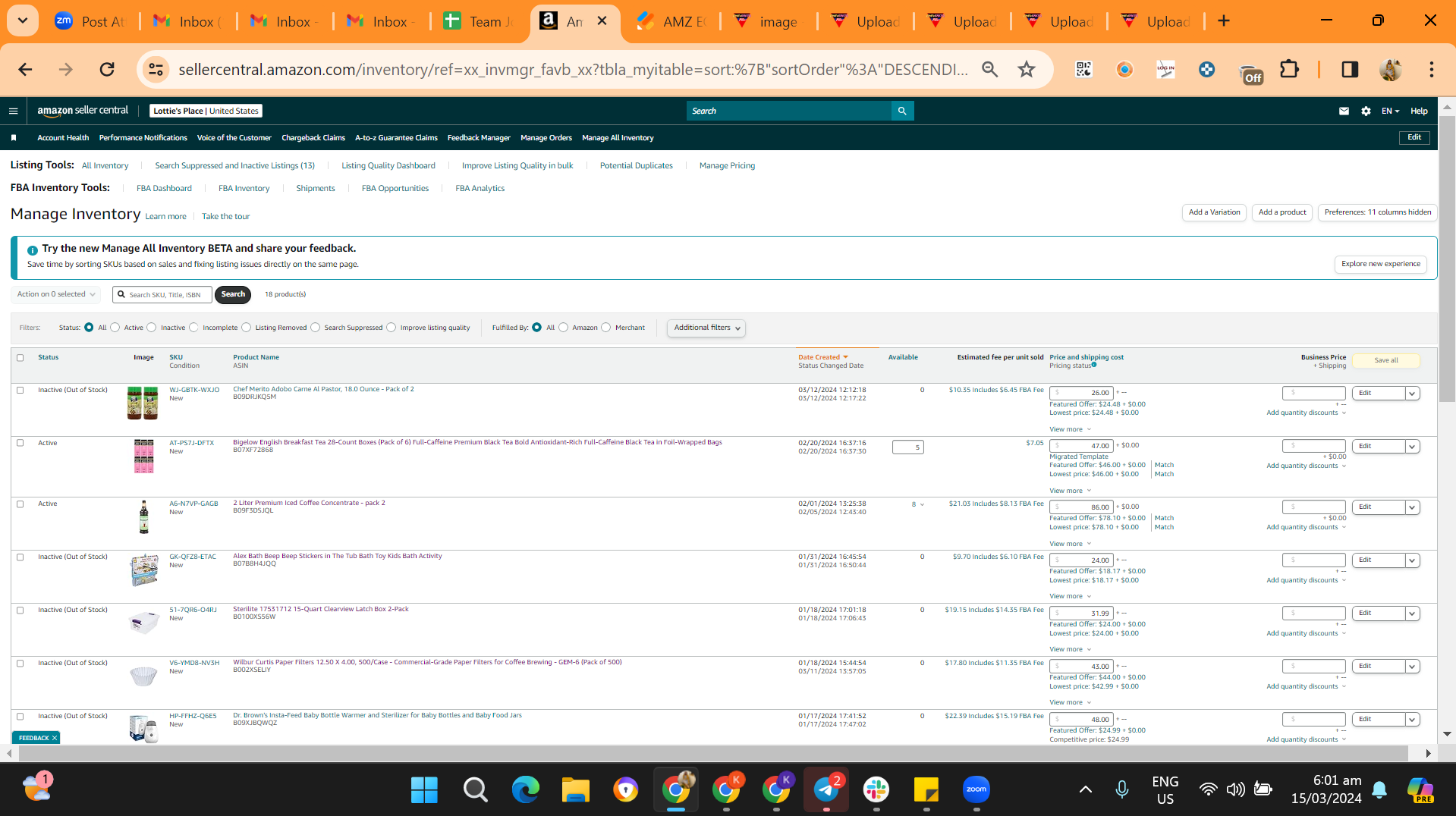Open the EN language dropdown
Viewport: 1456px width, 816px height.
coord(1390,111)
